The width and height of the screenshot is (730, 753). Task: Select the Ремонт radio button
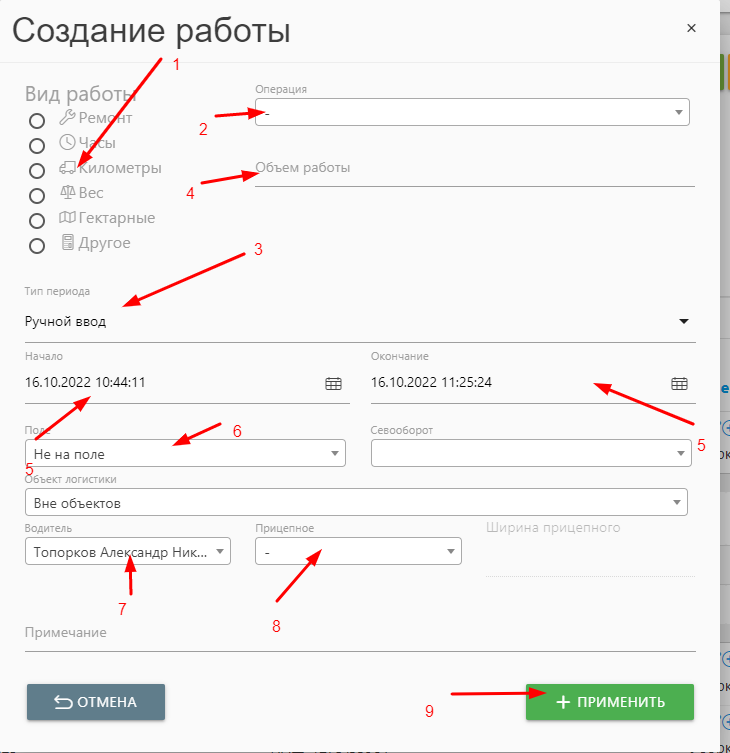(37, 121)
